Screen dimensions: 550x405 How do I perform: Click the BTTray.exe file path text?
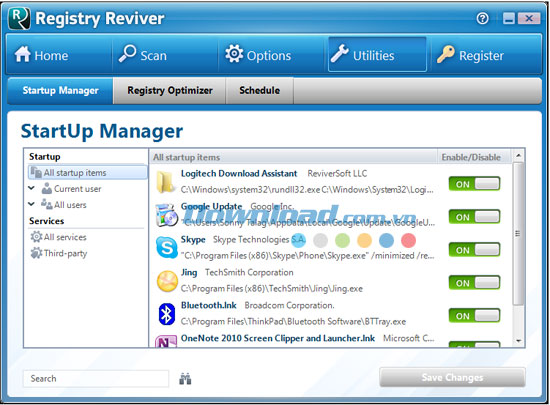click(293, 322)
